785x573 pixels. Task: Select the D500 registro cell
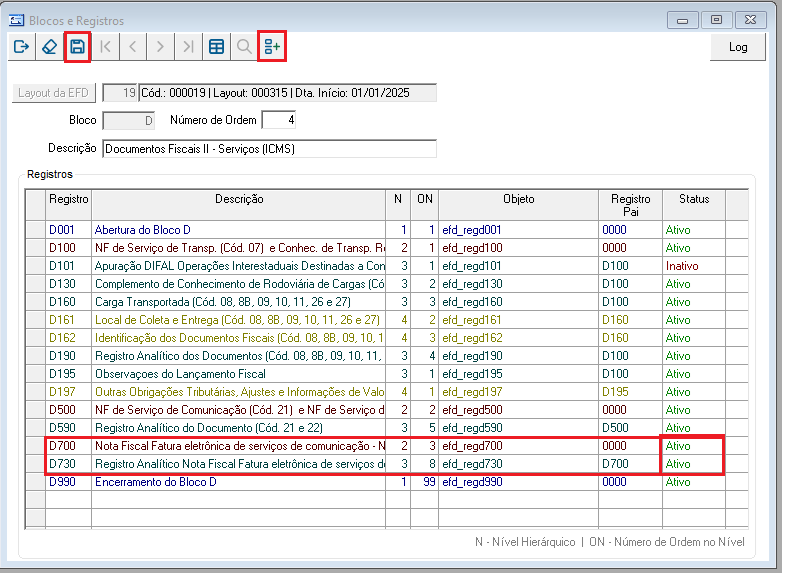click(69, 410)
